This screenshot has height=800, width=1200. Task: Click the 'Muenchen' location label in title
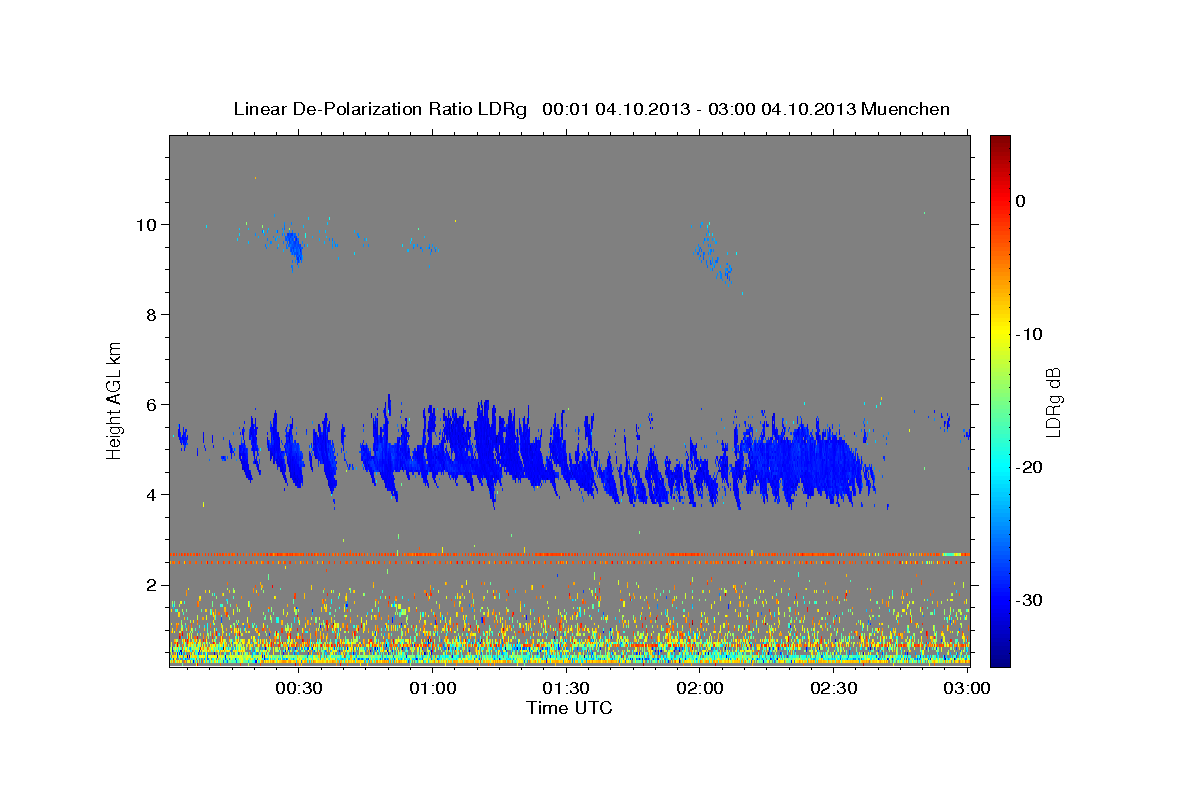coord(906,109)
